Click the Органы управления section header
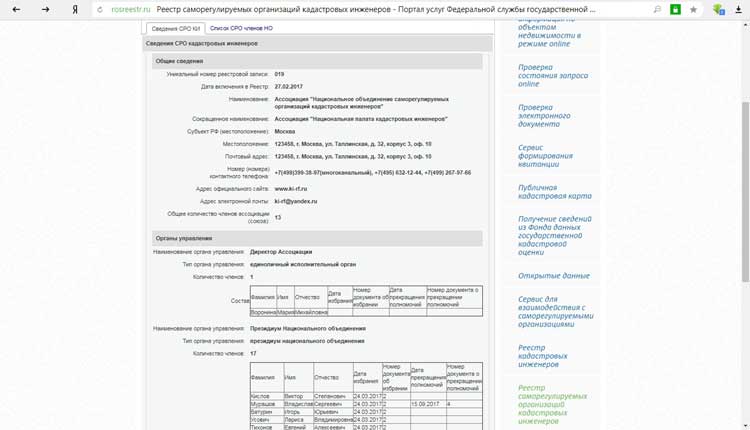Viewport: 750px width, 430px height. click(x=318, y=238)
